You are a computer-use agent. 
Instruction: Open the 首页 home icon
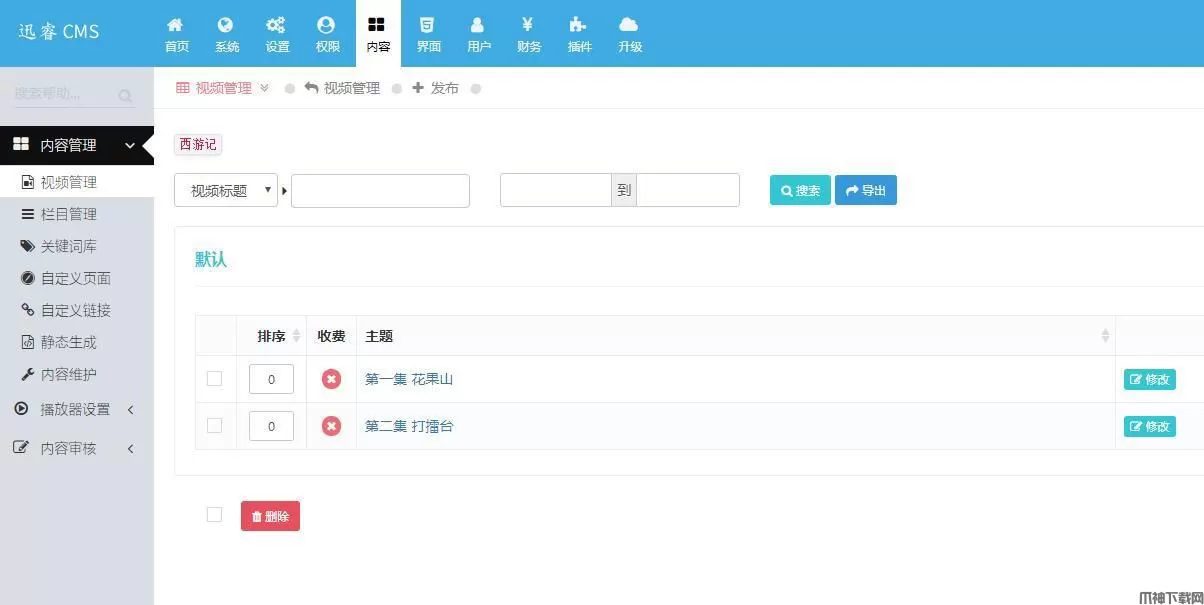coord(176,25)
